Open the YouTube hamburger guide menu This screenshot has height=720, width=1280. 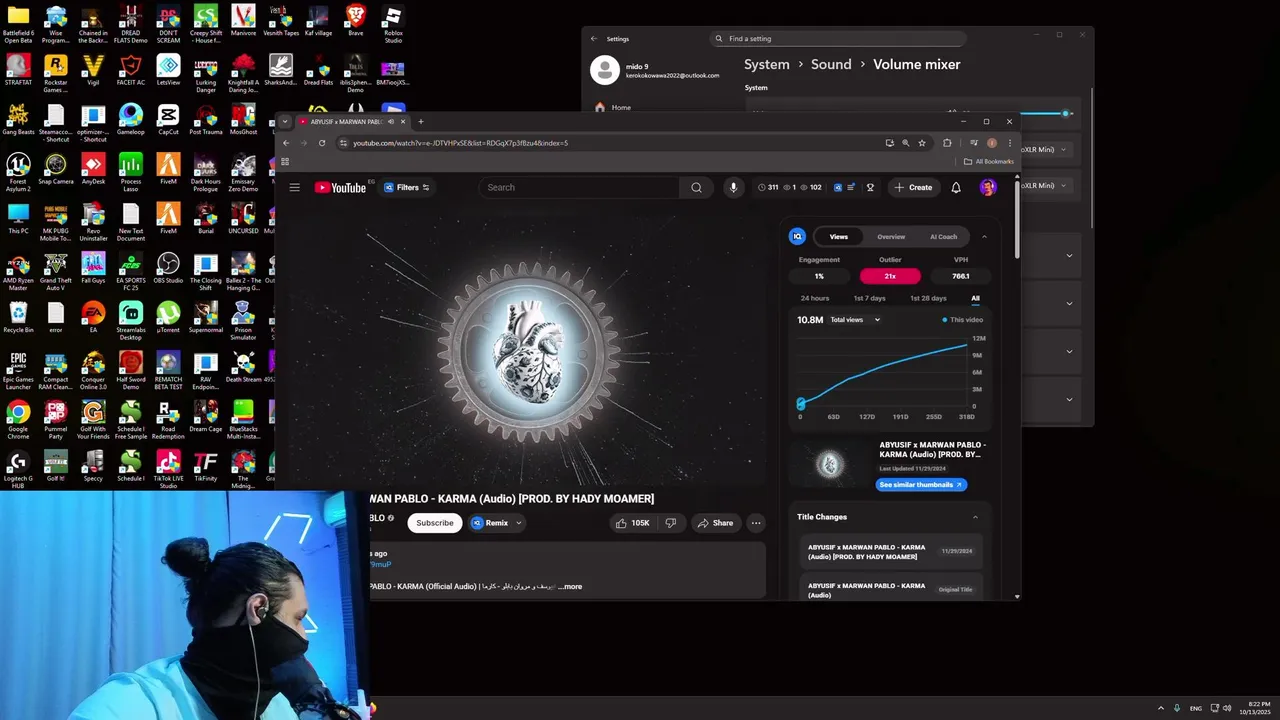click(295, 187)
